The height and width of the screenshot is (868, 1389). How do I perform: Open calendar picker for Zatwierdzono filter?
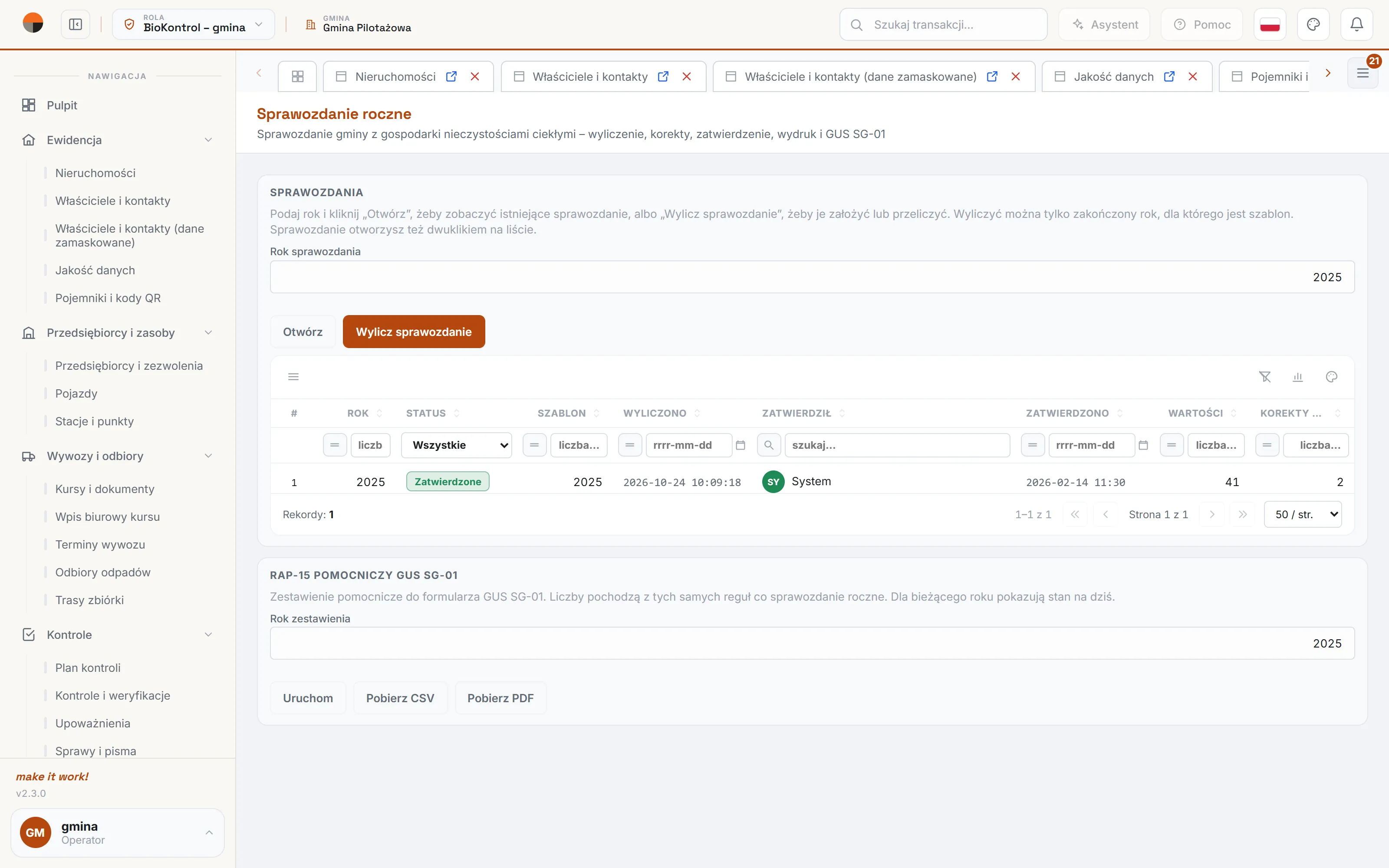point(1143,445)
